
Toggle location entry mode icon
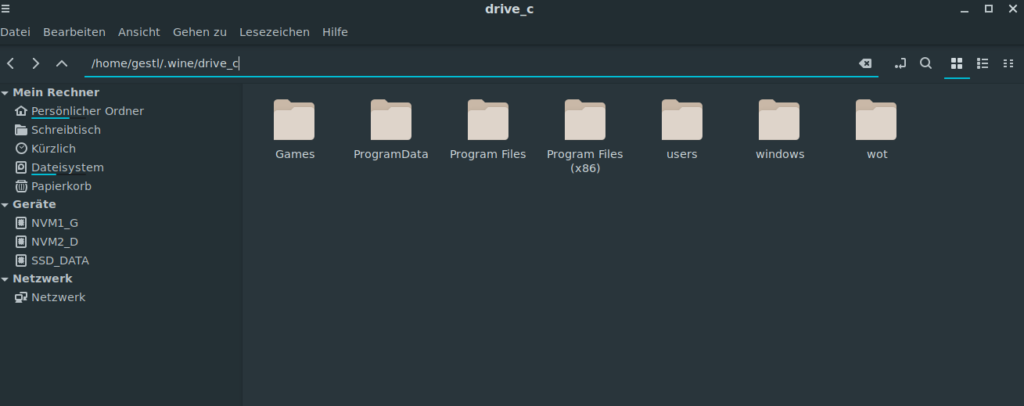pyautogui.click(x=900, y=63)
